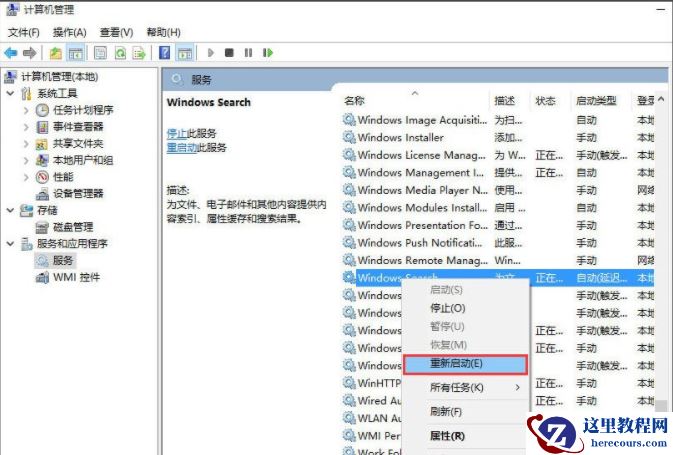Click the Refresh toolbar icon
This screenshot has height=455, width=673.
click(120, 53)
